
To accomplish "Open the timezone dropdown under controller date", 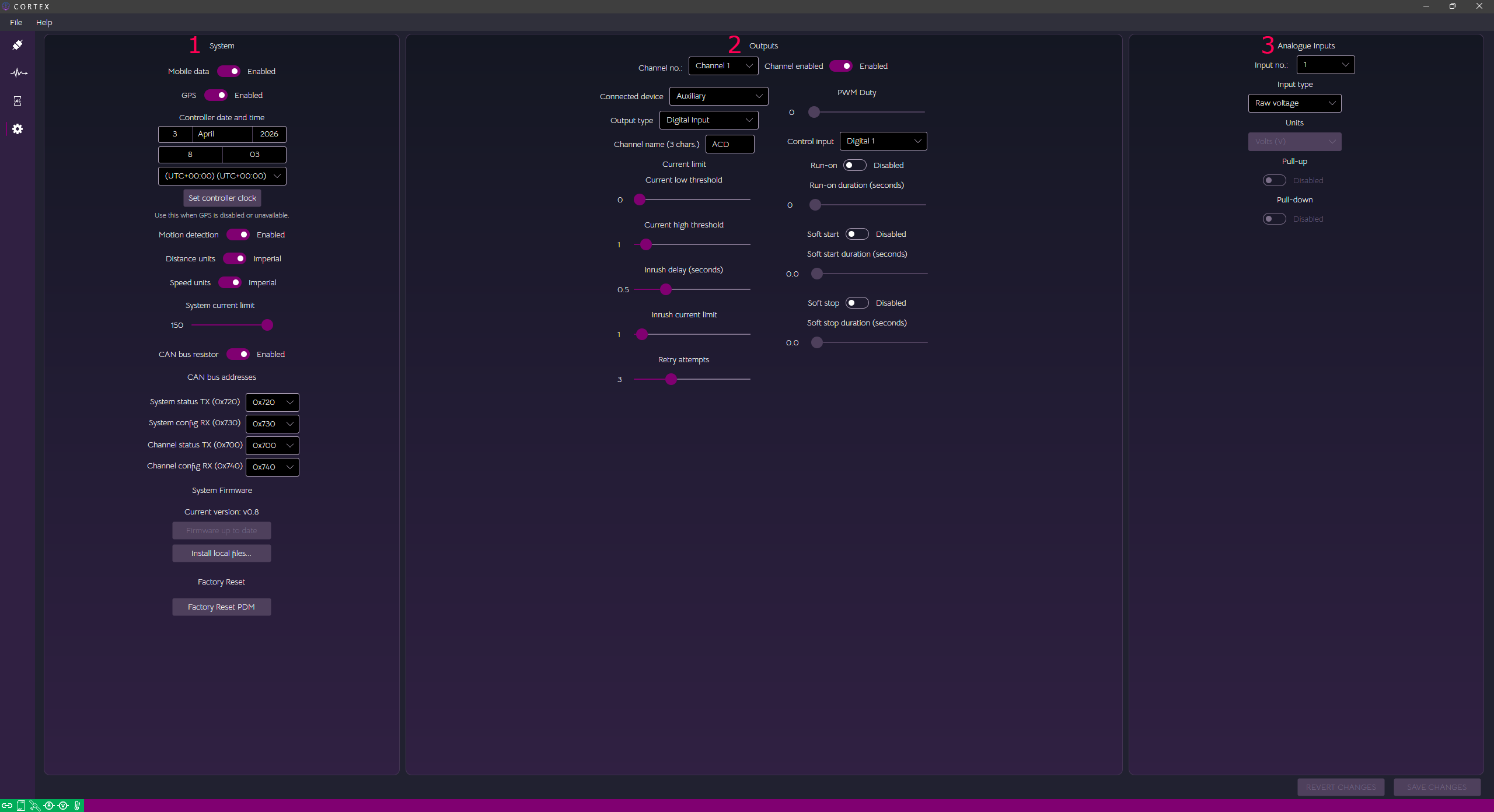I will point(222,176).
